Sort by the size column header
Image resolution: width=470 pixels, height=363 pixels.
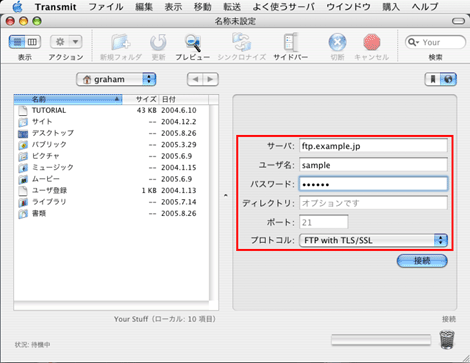(x=141, y=99)
